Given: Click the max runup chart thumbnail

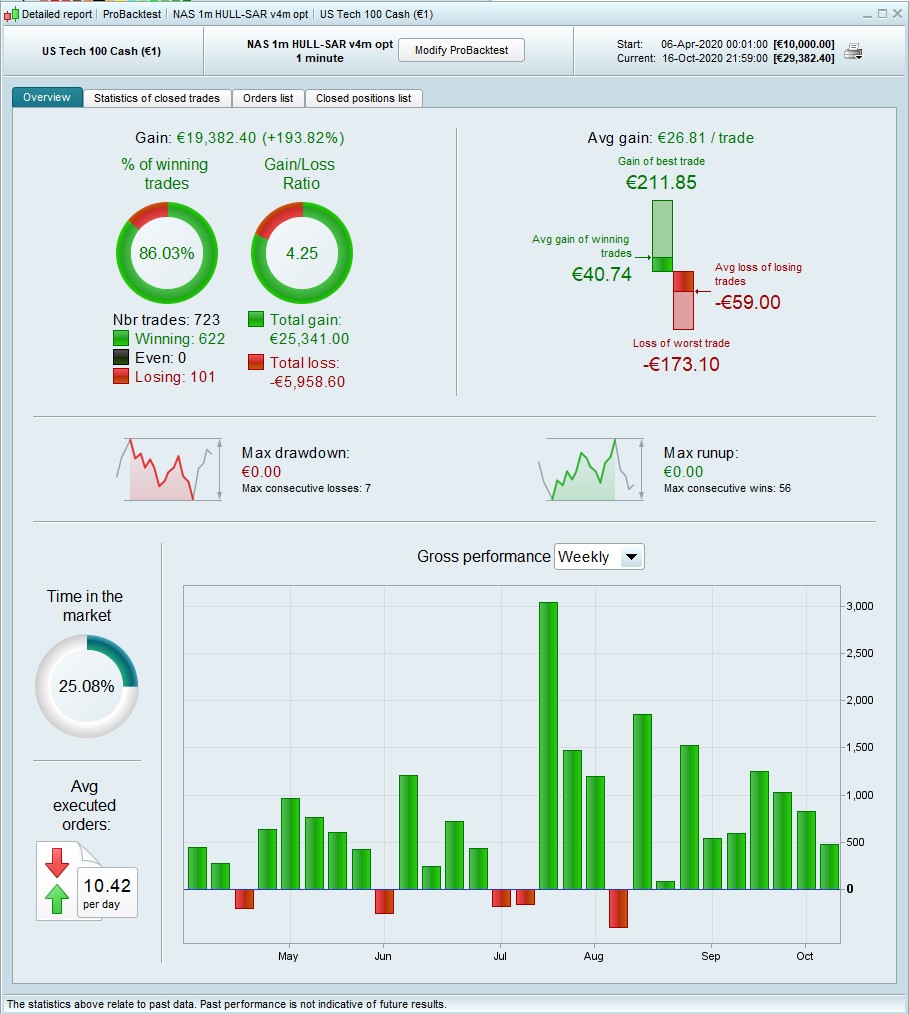Looking at the screenshot, I should (591, 469).
